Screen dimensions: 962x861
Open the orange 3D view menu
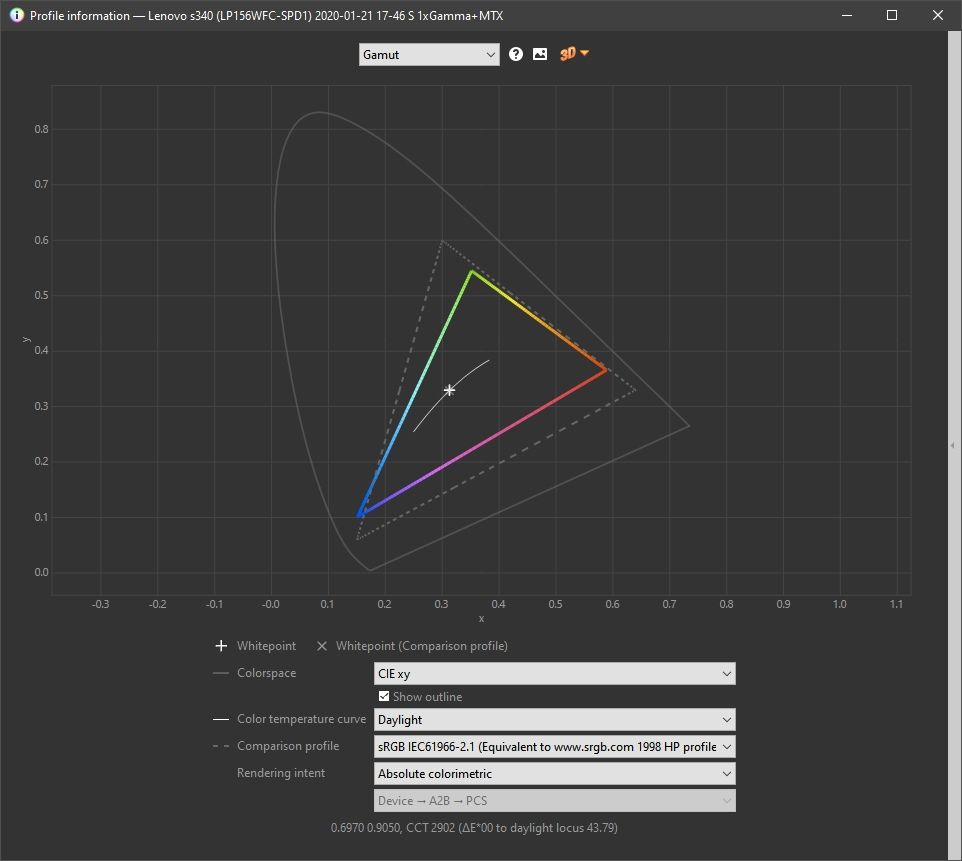(574, 54)
